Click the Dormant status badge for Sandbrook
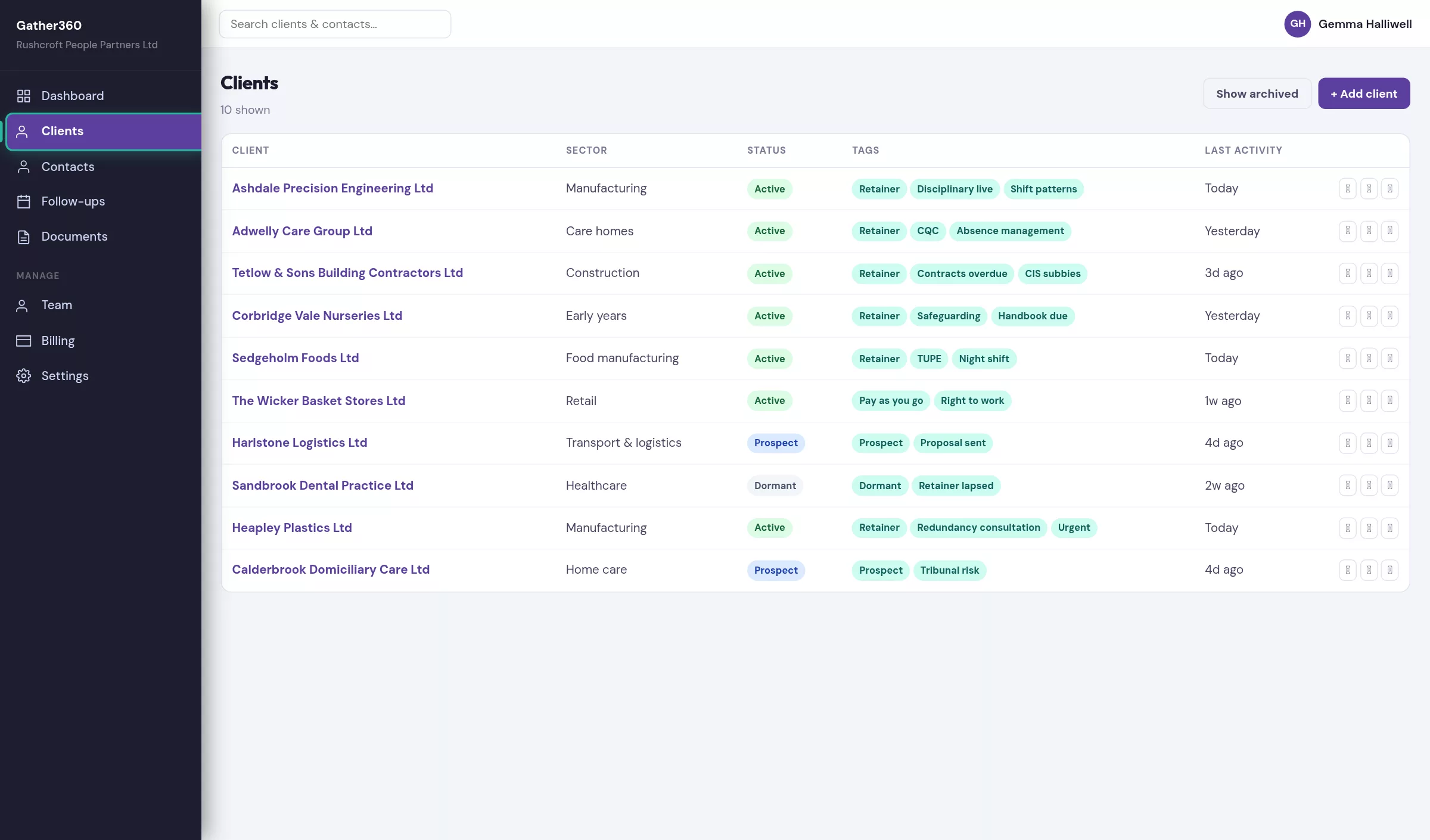The height and width of the screenshot is (840, 1430). coord(775,486)
